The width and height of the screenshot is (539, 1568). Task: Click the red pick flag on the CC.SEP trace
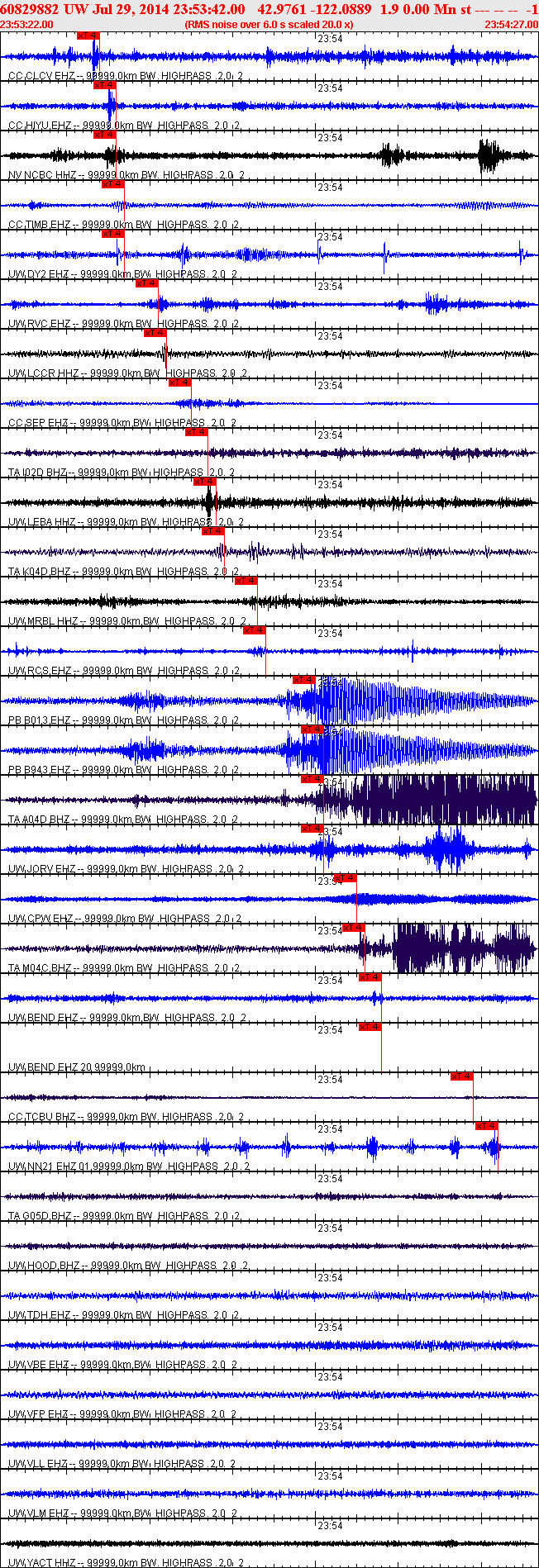tap(180, 382)
